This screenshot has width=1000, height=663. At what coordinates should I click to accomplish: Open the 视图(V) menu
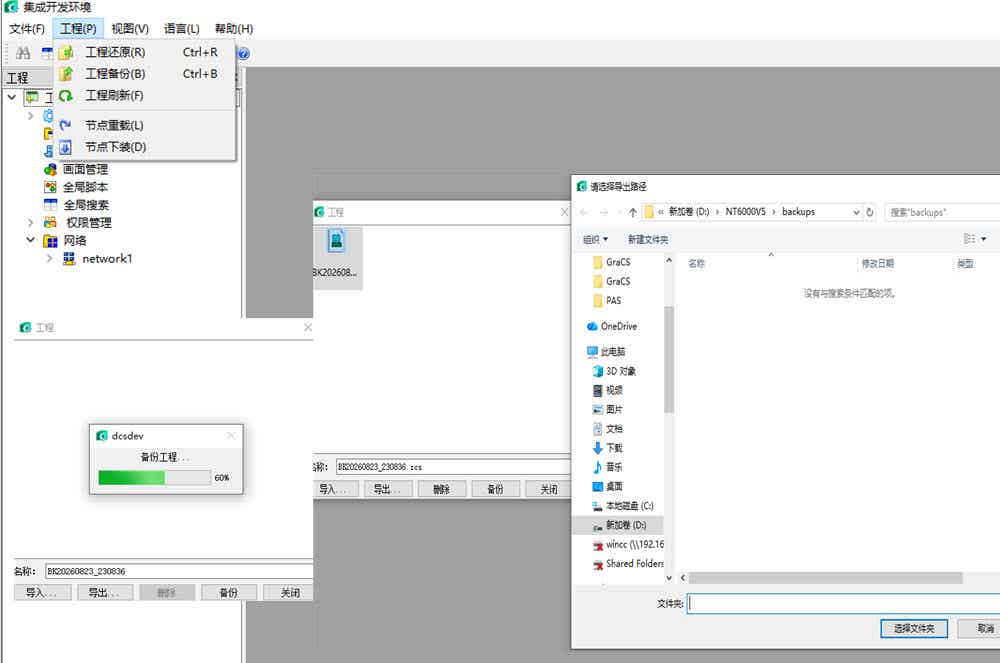point(130,29)
